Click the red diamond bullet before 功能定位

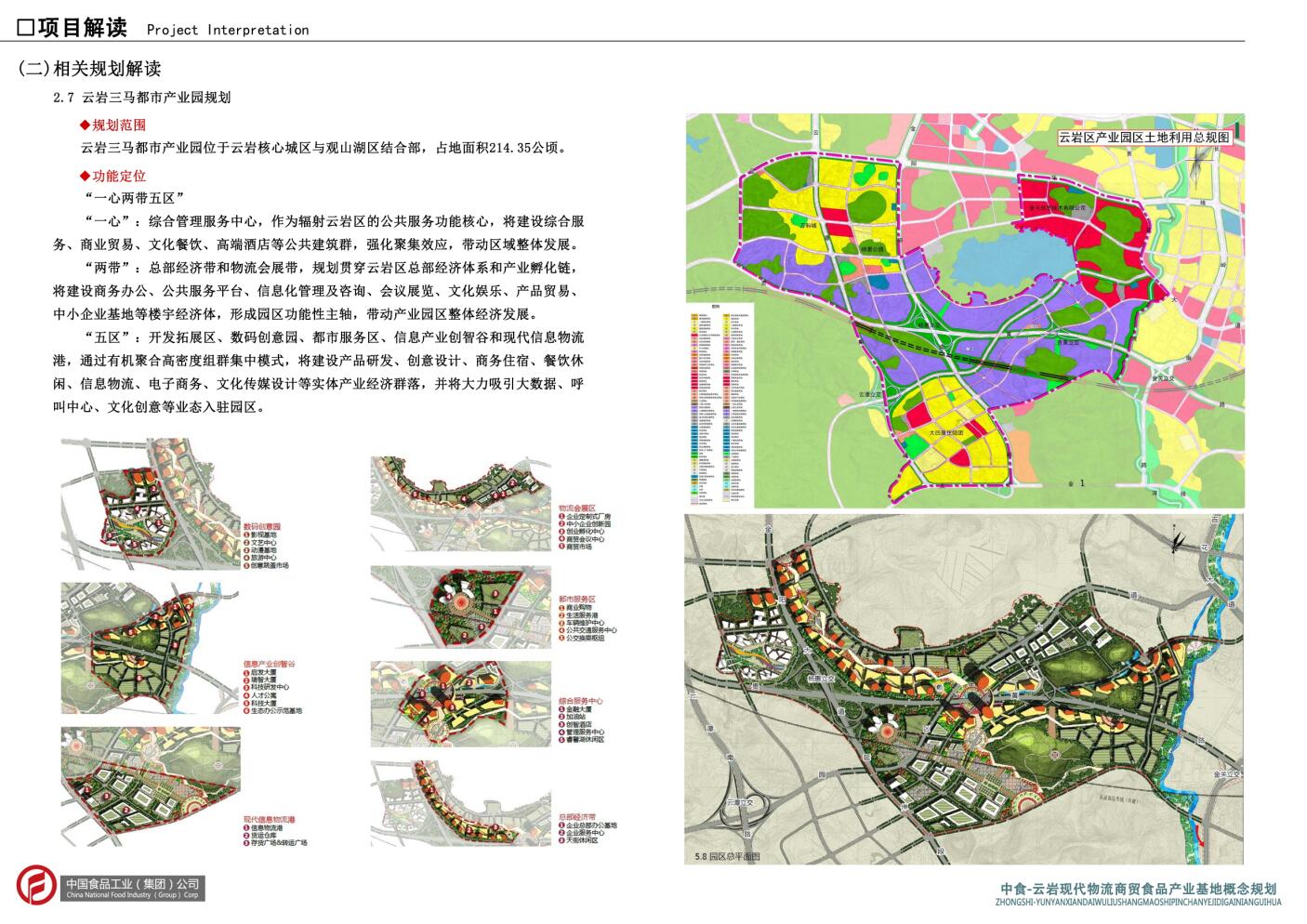pos(86,177)
